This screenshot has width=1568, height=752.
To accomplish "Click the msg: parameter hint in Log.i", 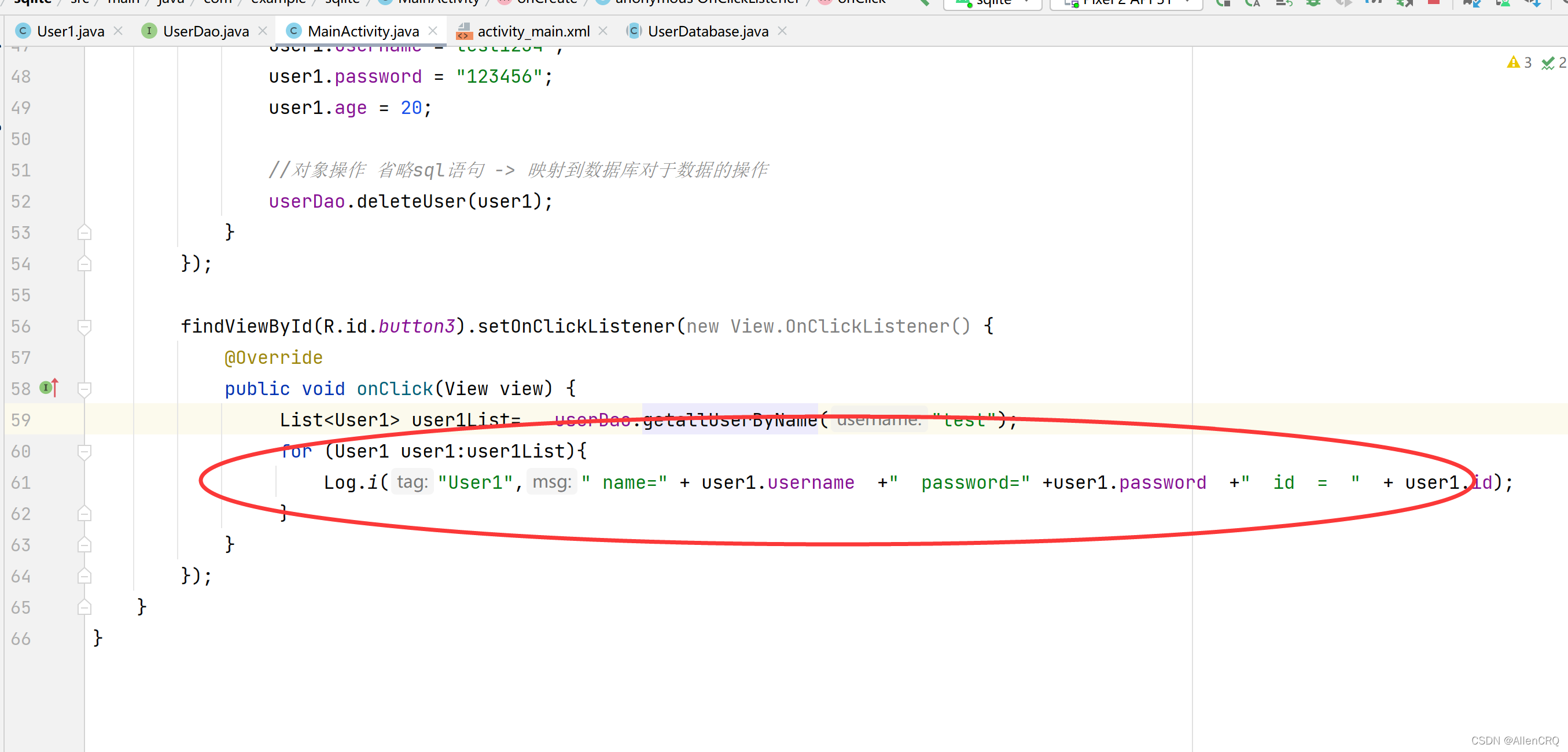I will tap(551, 482).
